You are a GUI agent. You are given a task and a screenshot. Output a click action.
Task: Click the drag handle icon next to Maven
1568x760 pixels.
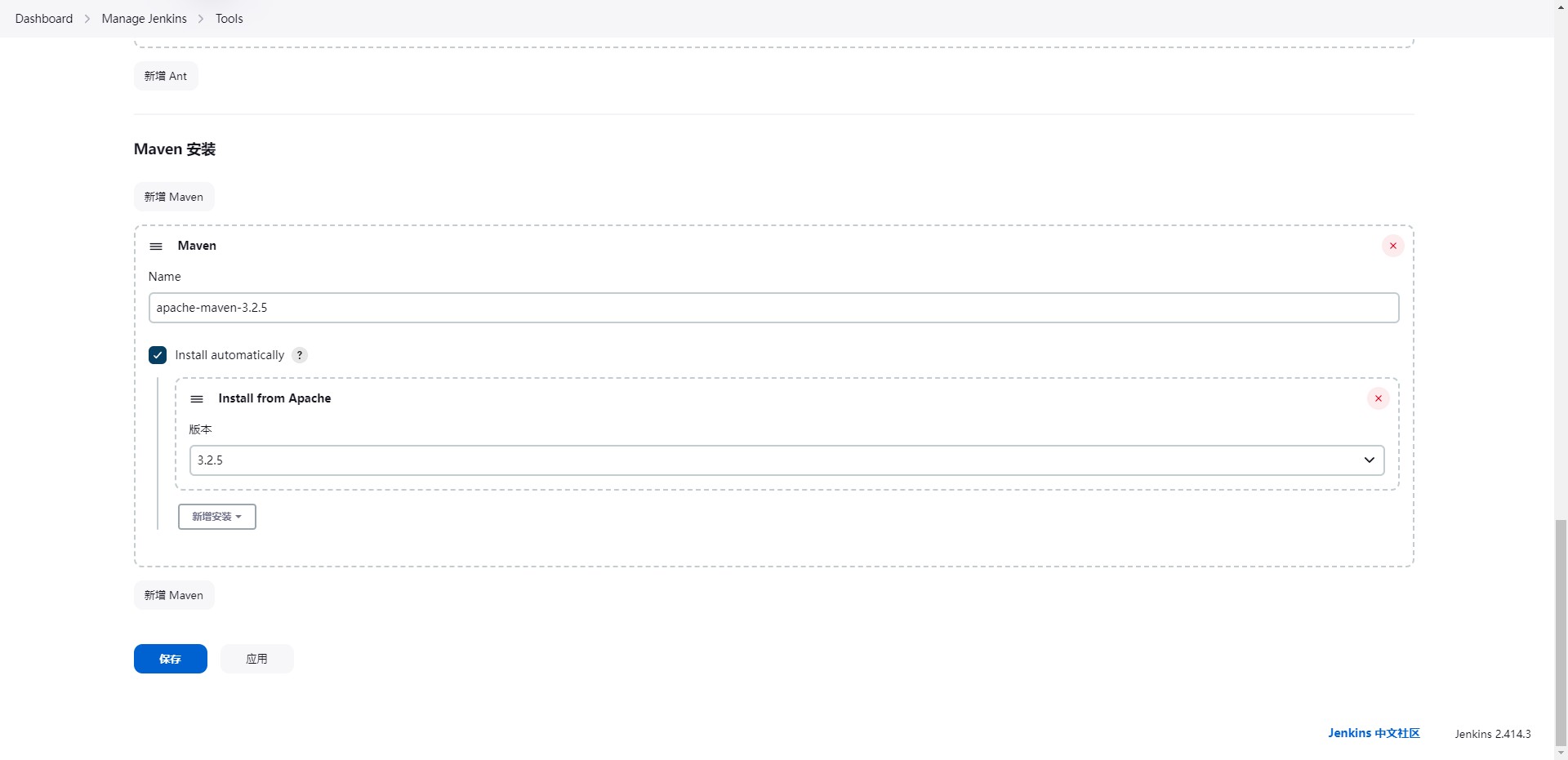coord(156,246)
